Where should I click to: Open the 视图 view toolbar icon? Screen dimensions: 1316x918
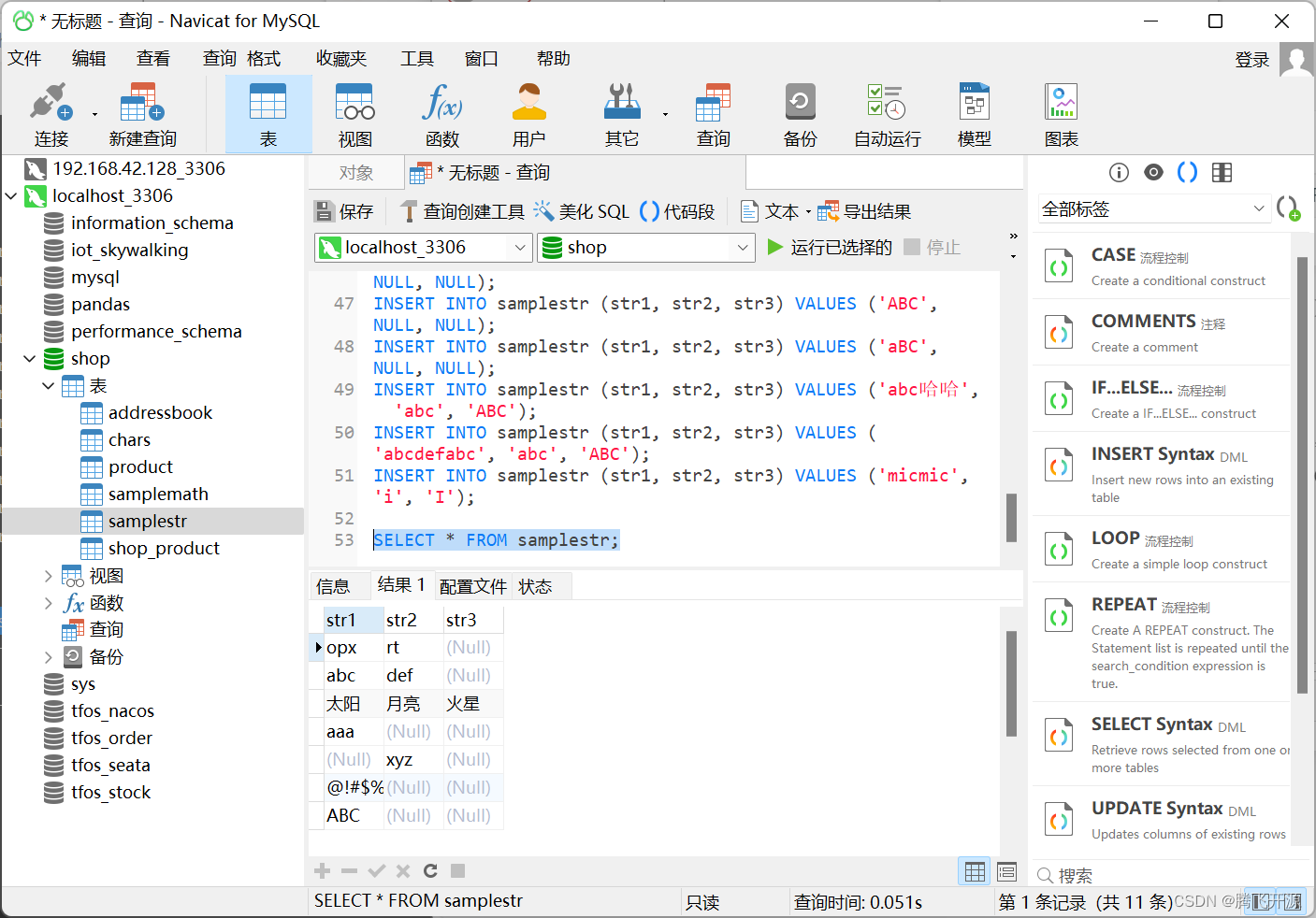pos(355,114)
